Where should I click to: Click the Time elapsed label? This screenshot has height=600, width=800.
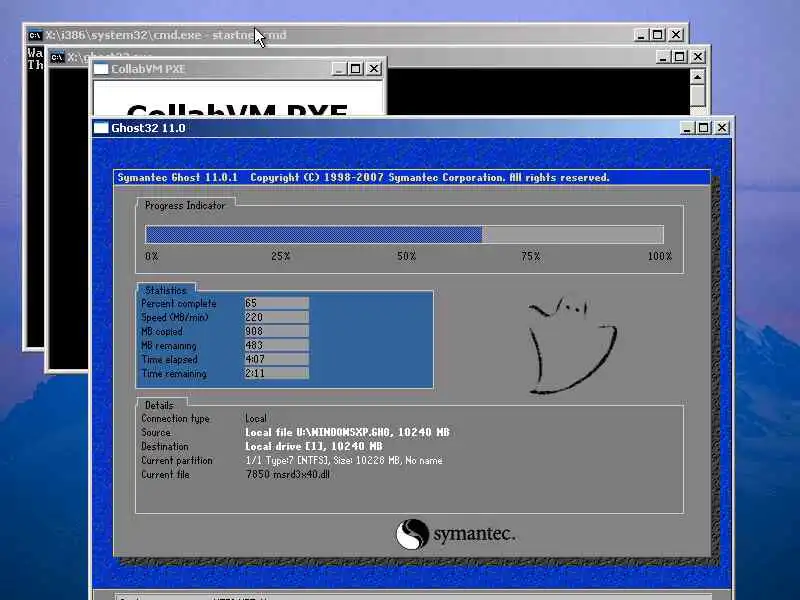169,360
